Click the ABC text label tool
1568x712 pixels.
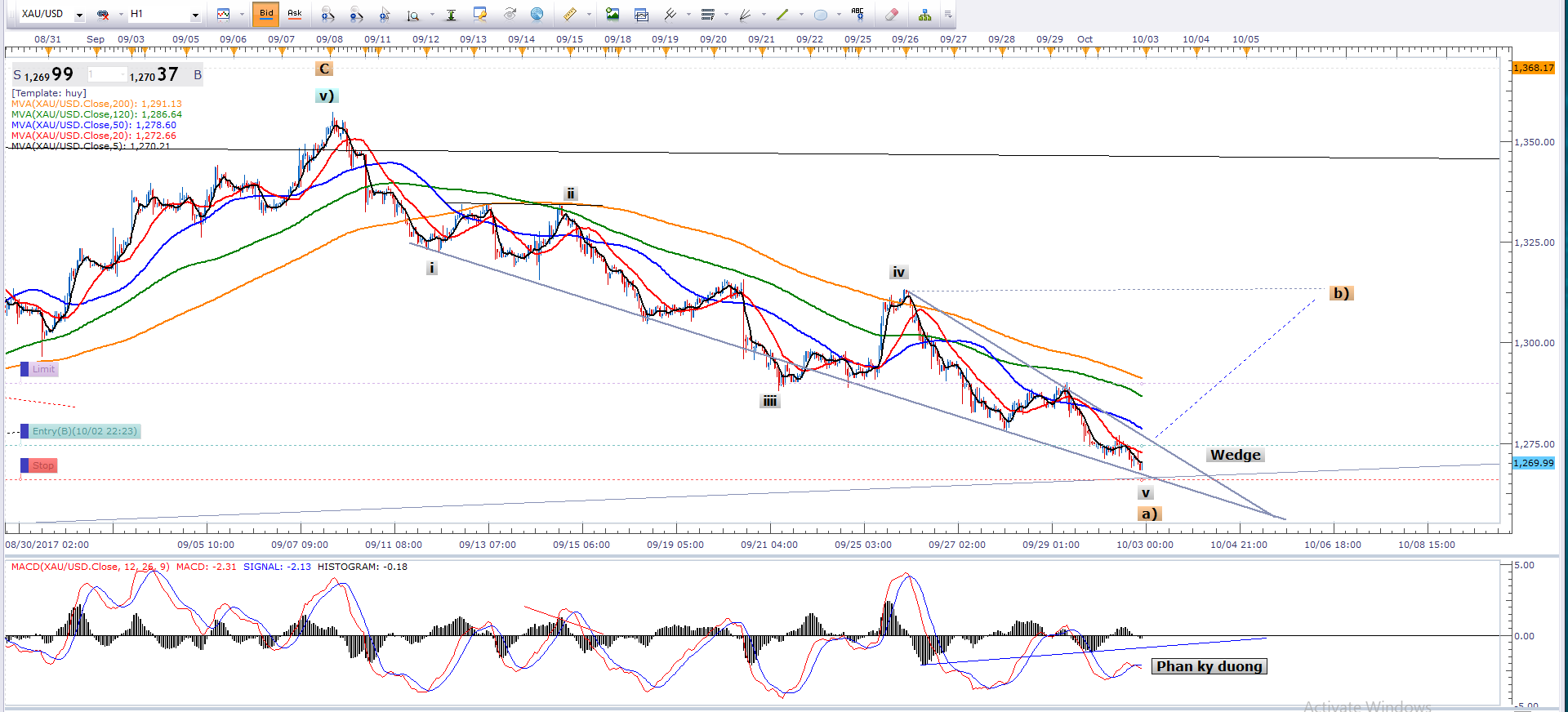click(x=857, y=14)
